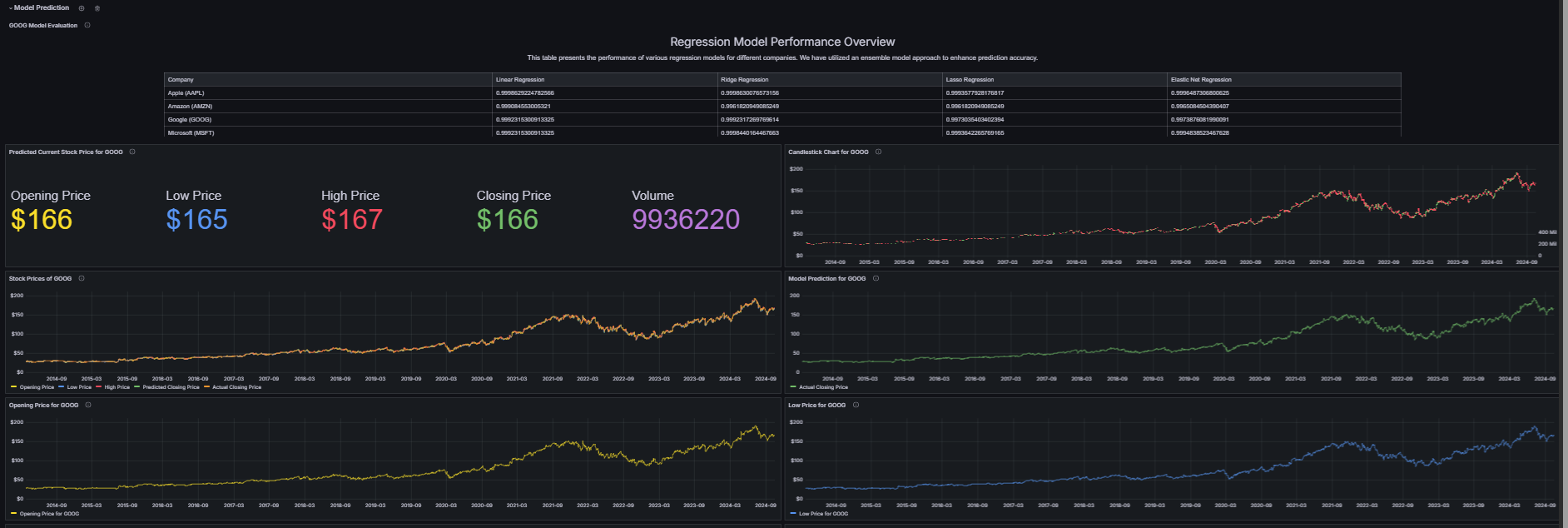1568x528 pixels.
Task: Click info icon for Low Price for GOOG
Action: (856, 405)
